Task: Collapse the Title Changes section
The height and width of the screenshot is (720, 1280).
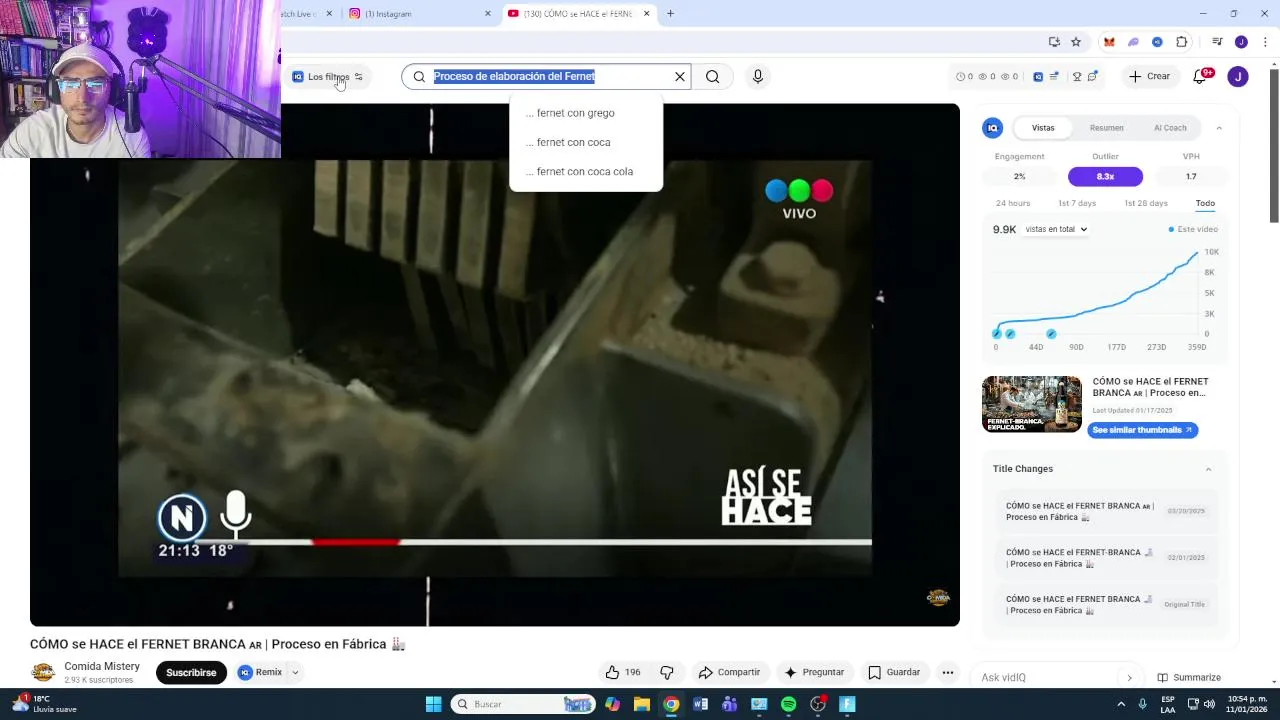Action: (1208, 469)
